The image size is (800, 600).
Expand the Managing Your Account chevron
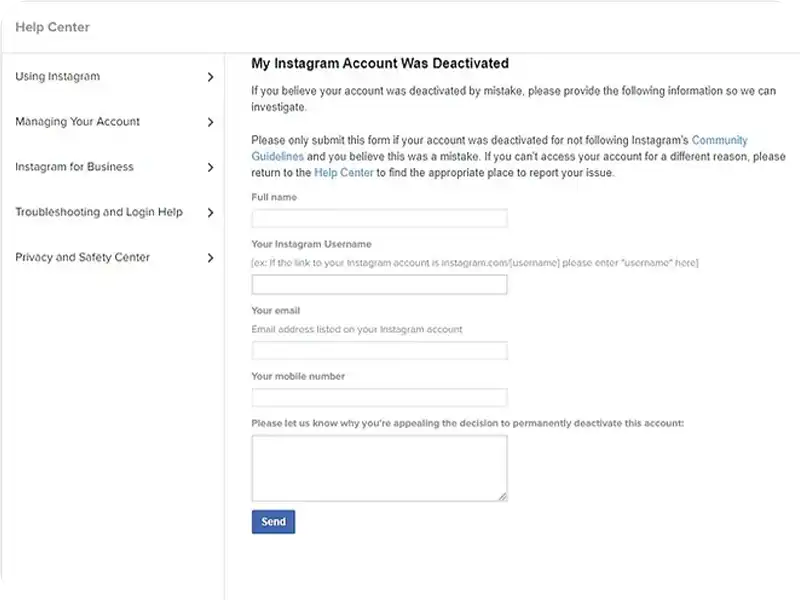tap(210, 122)
